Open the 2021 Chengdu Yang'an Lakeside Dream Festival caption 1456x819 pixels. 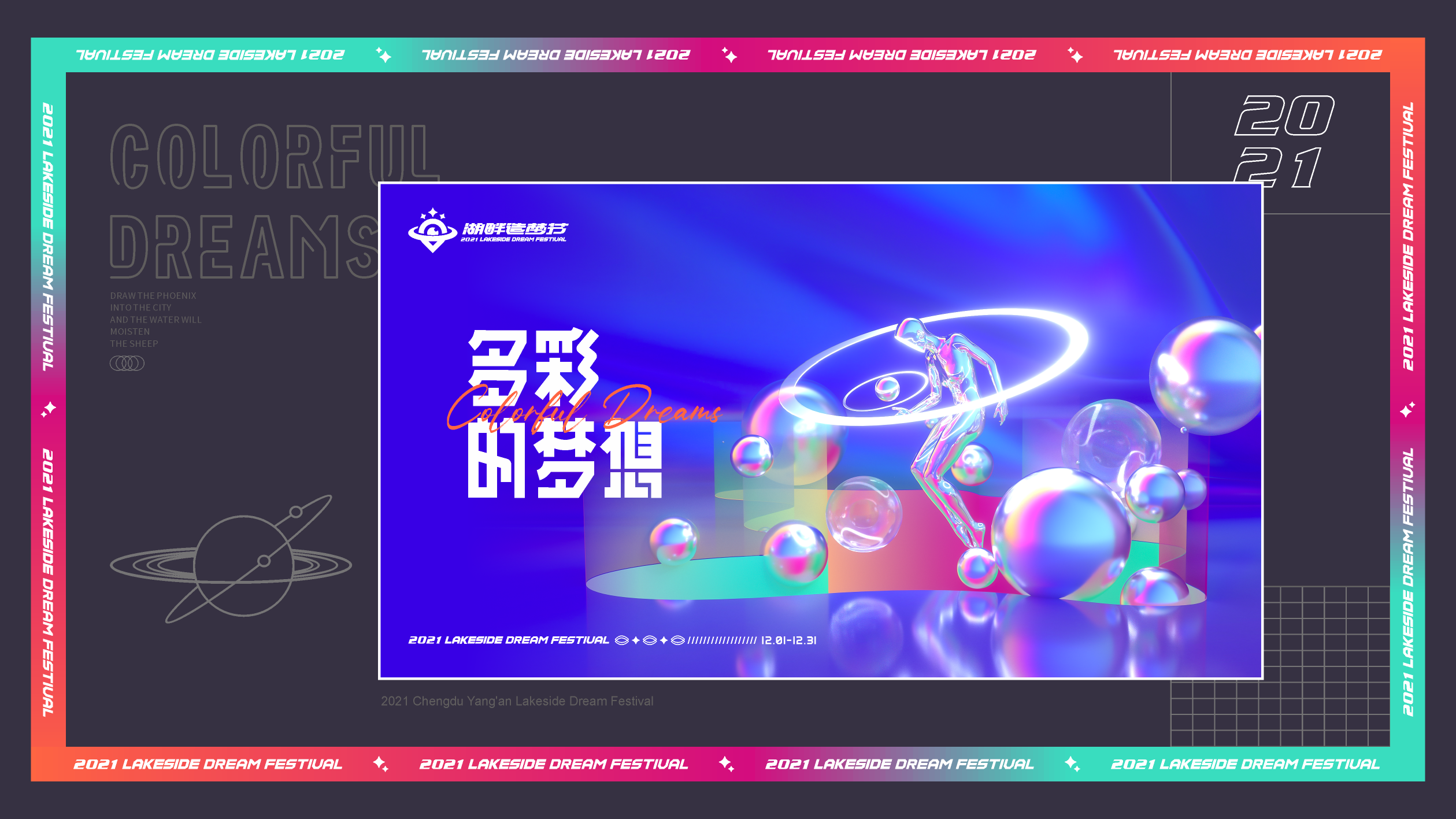(x=516, y=701)
